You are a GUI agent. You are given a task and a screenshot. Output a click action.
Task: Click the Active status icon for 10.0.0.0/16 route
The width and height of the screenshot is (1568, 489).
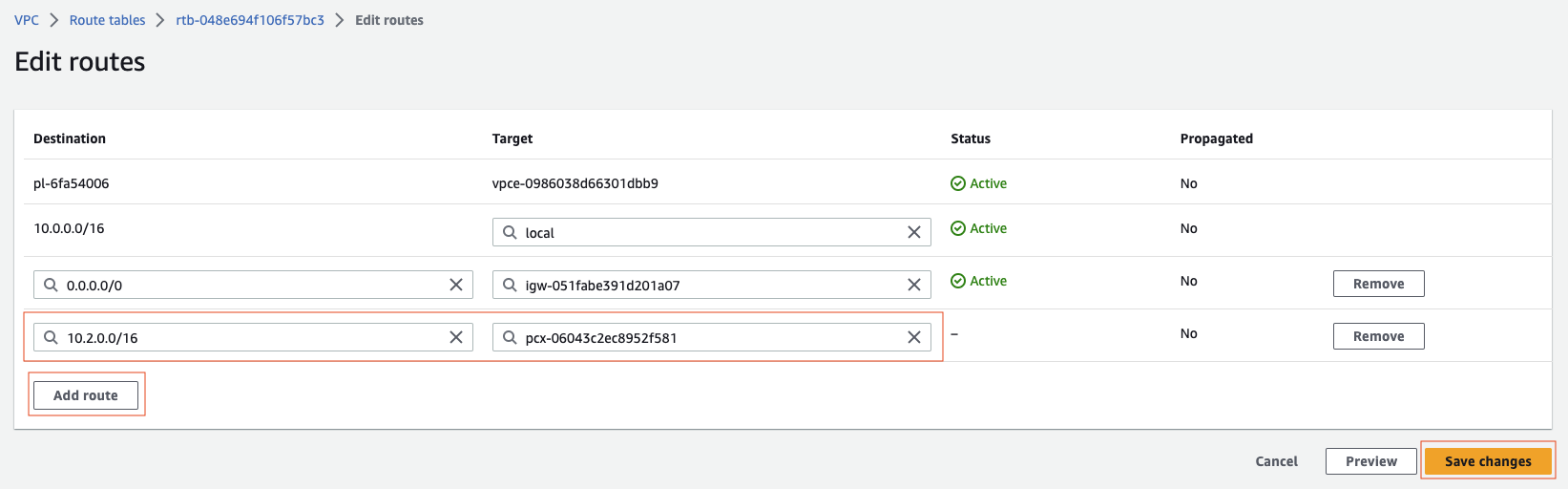point(958,228)
